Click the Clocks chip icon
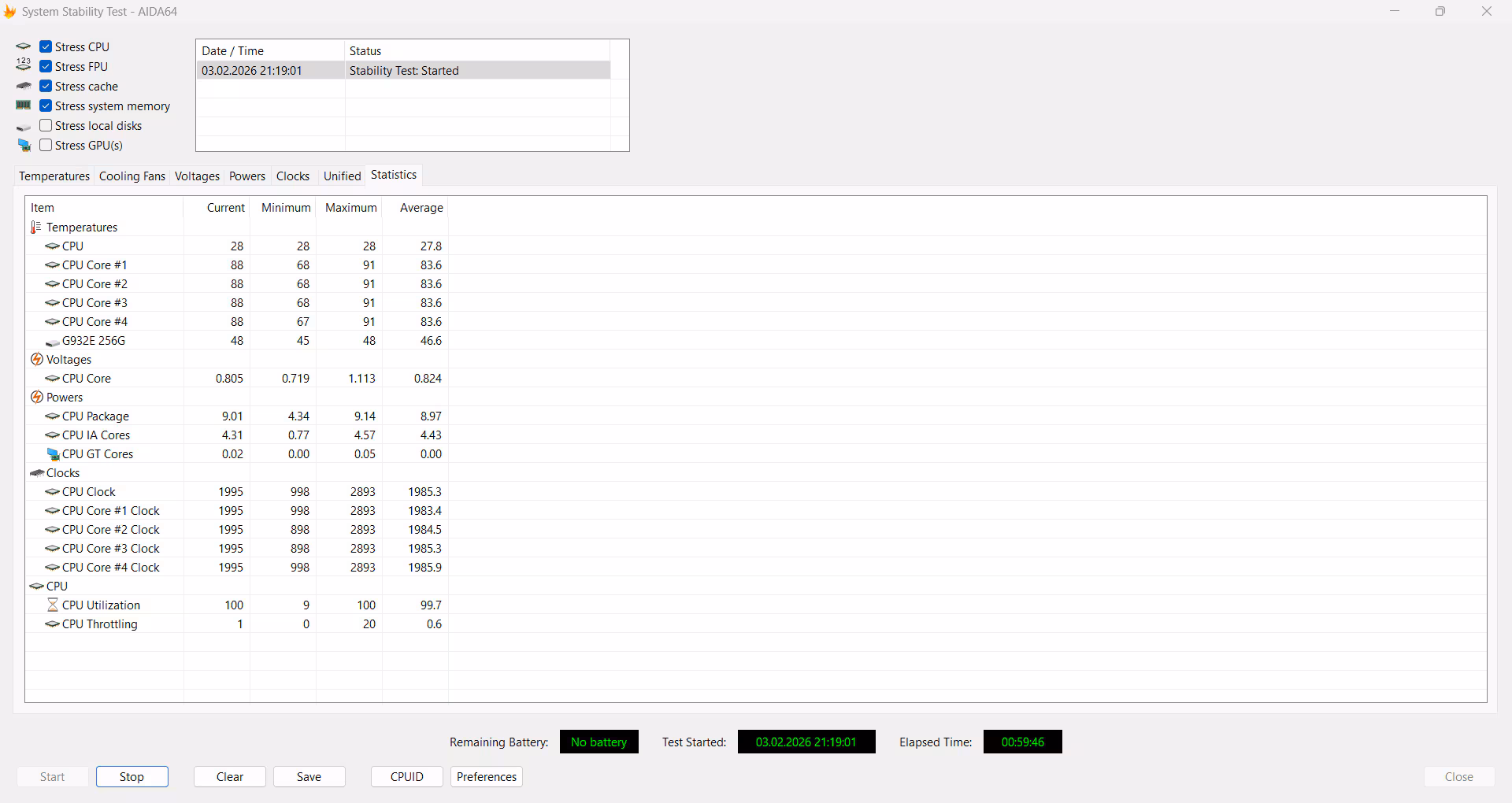Viewport: 1512px width, 803px height. [x=36, y=473]
